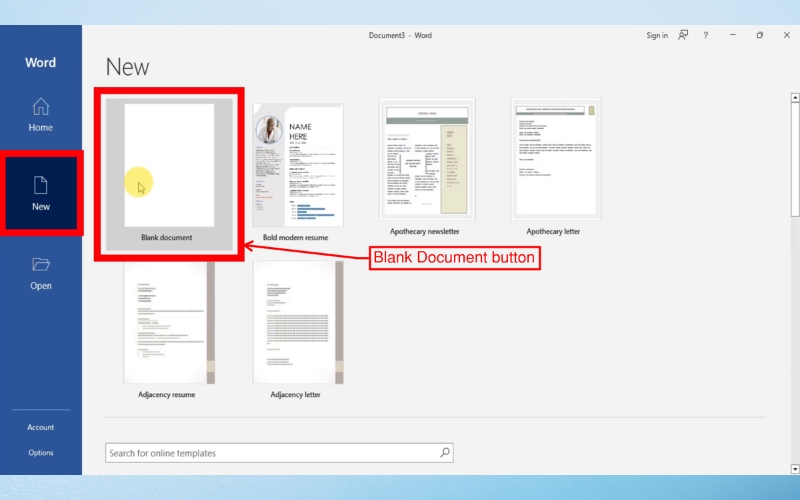The height and width of the screenshot is (500, 800).
Task: Minimize the Word window
Action: (x=733, y=35)
